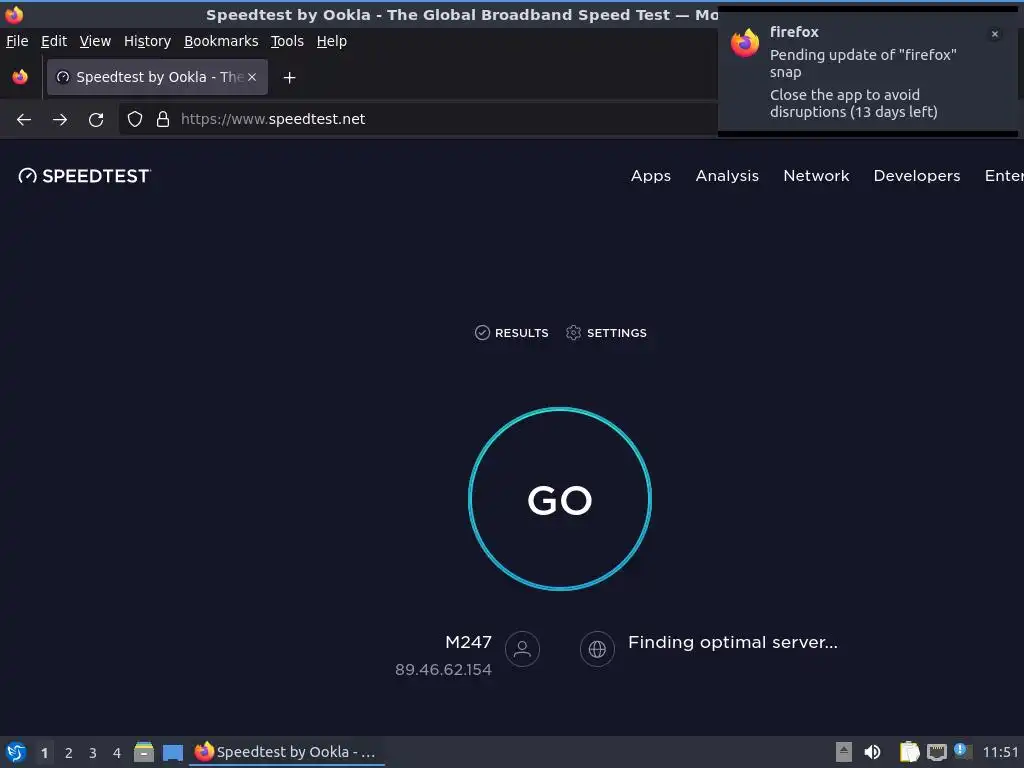Switch to workspace 3

pyautogui.click(x=93, y=753)
